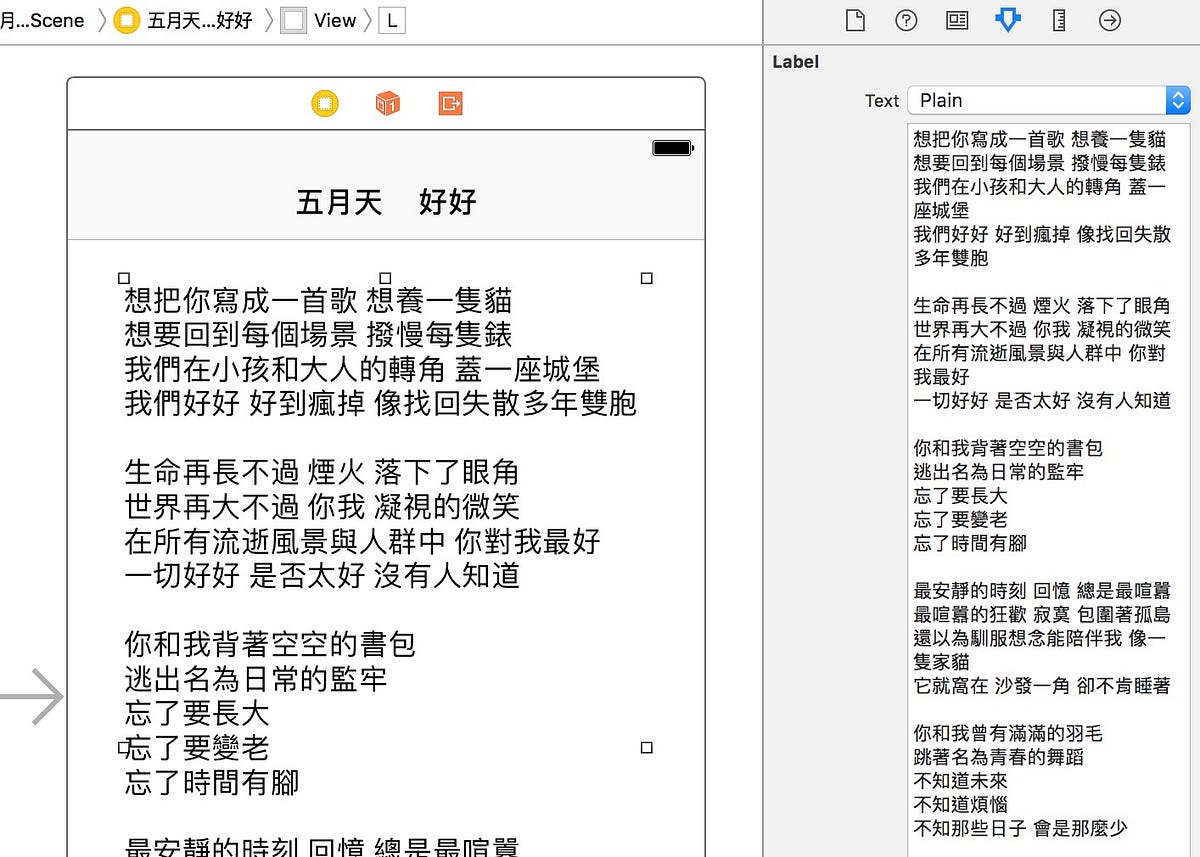Click the Exit segue icon in the scene dock
Image resolution: width=1200 pixels, height=857 pixels.
point(450,103)
